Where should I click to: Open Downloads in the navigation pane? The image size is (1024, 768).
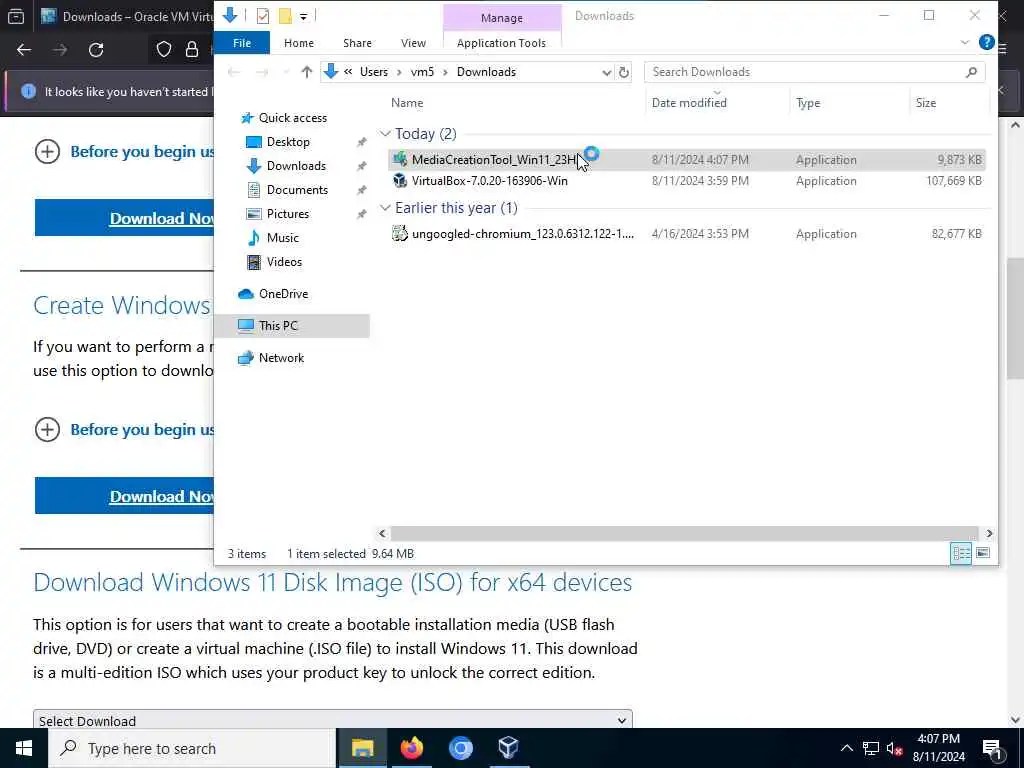pos(296,166)
